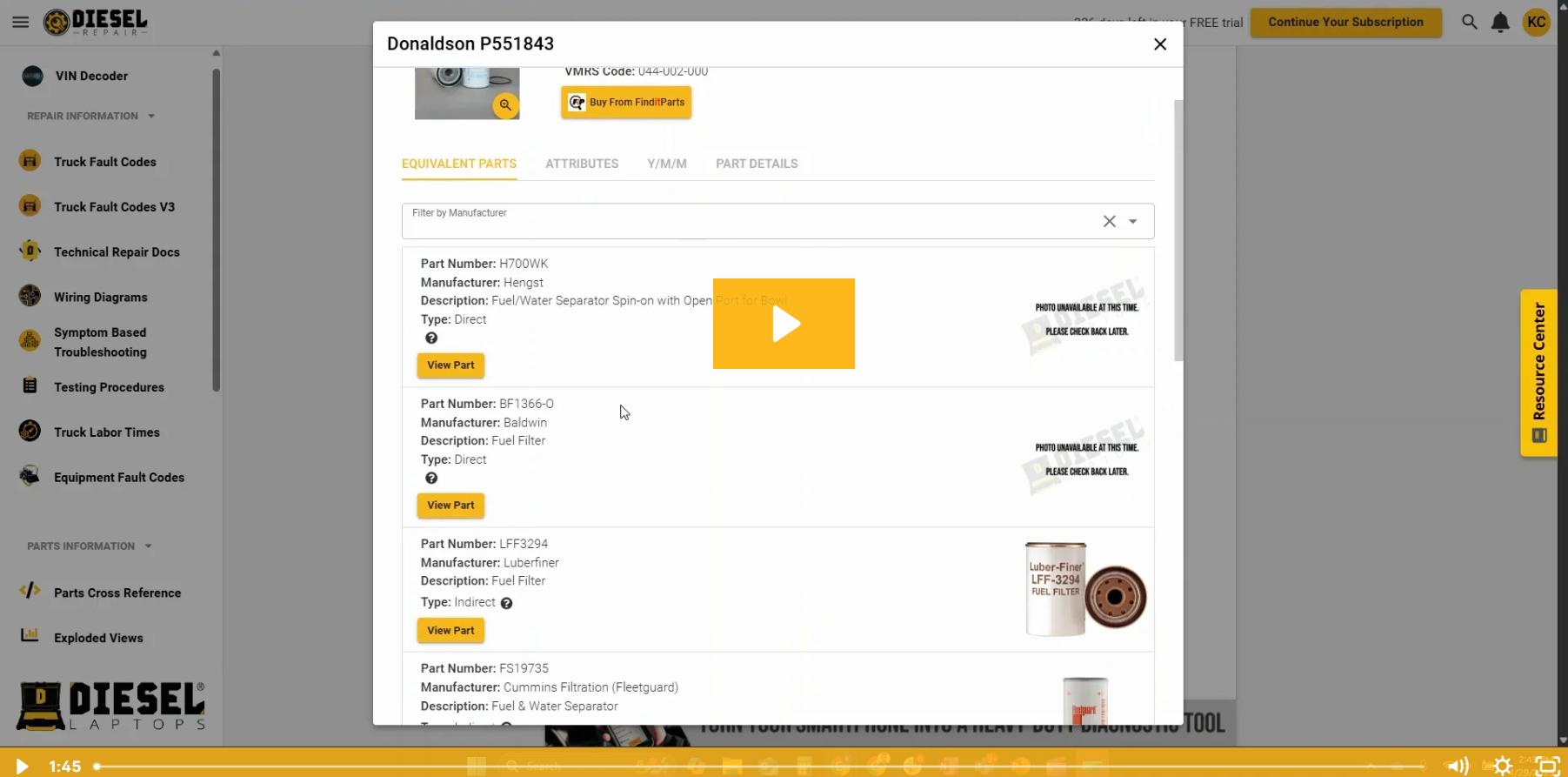Viewport: 1568px width, 777px height.
Task: Click help icon under Baldwin part type
Action: [x=431, y=479]
